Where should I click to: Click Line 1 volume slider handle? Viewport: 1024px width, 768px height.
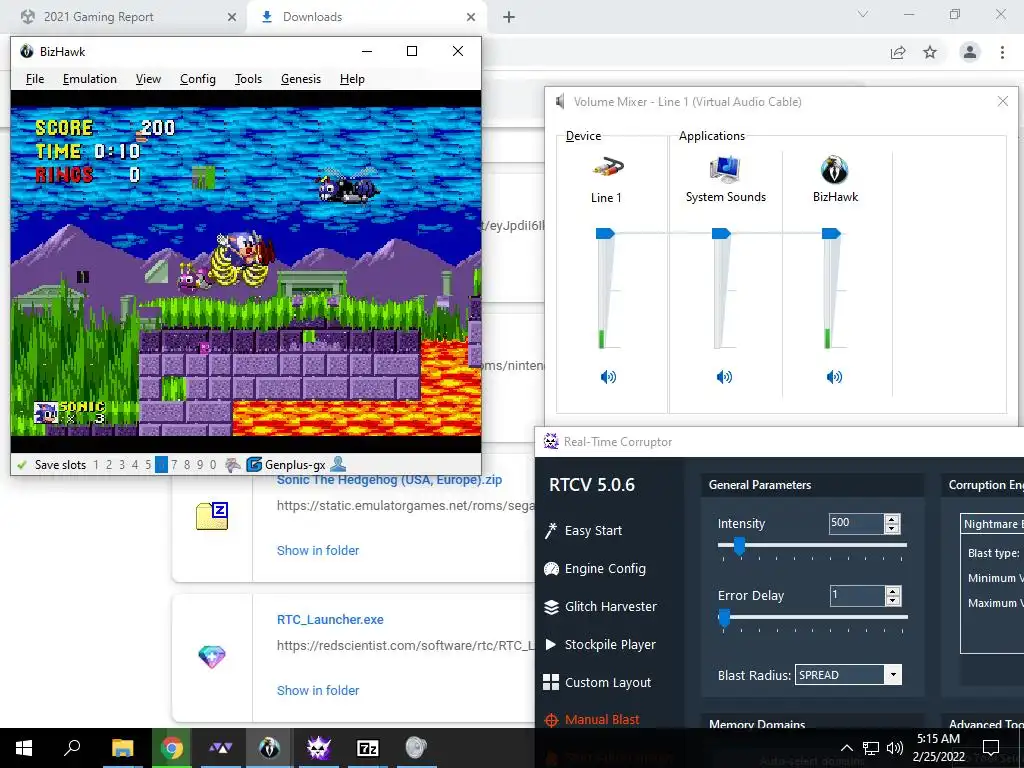pos(605,233)
